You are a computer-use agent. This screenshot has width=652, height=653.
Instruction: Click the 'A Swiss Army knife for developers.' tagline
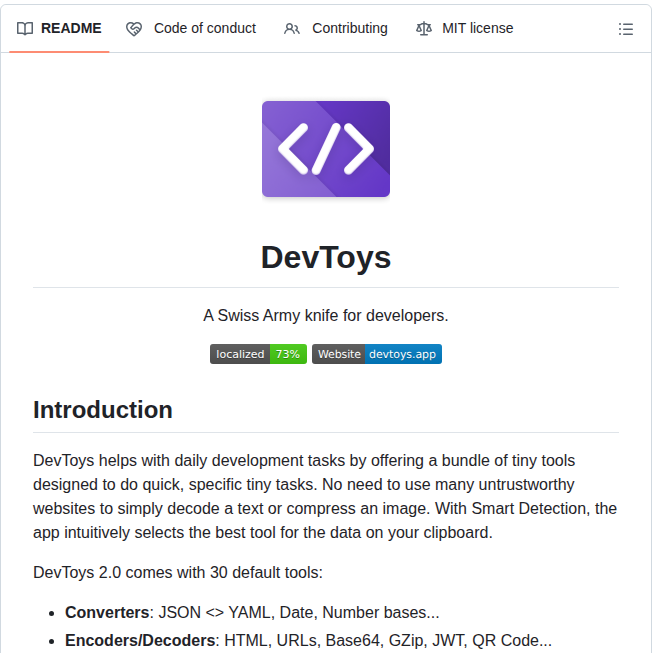coord(326,316)
